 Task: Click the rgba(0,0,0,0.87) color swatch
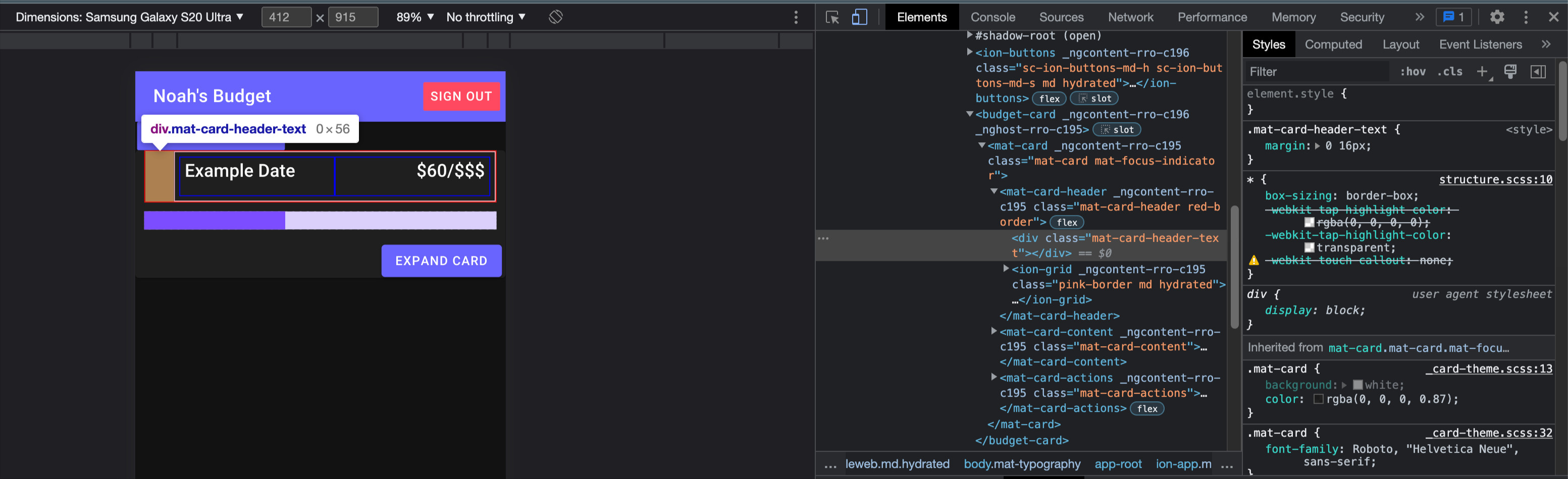[1319, 399]
